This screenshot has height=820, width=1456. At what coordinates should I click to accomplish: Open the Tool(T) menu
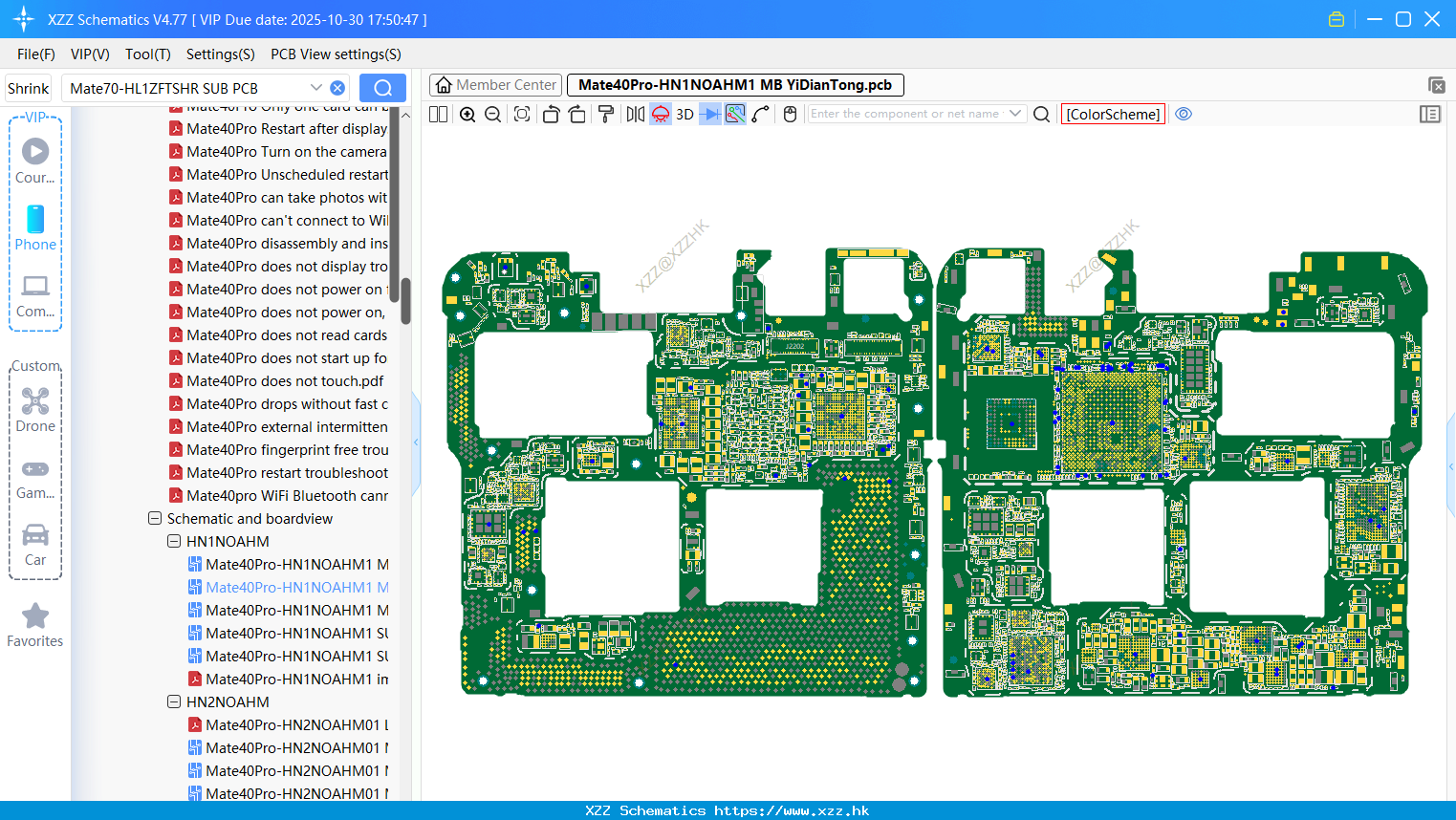point(148,54)
